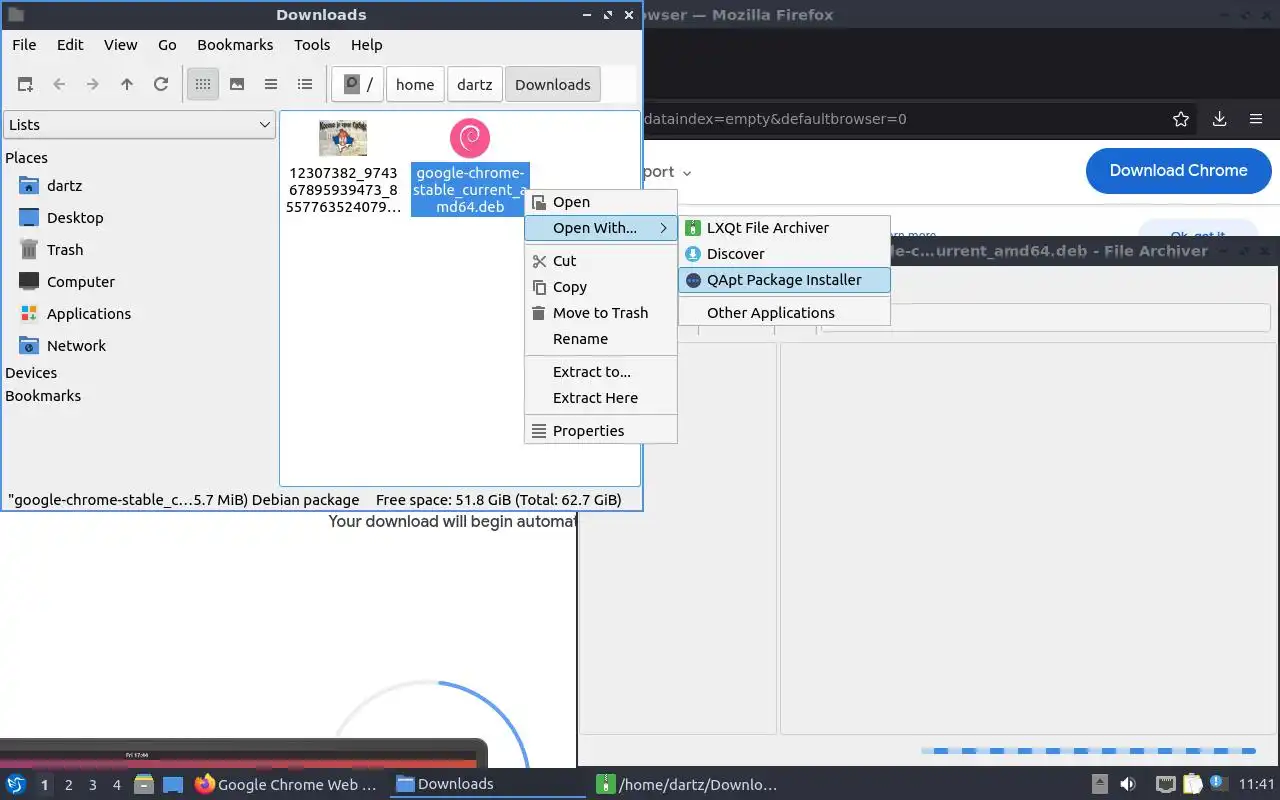Open the View menu
Image resolution: width=1280 pixels, height=800 pixels.
coord(121,45)
